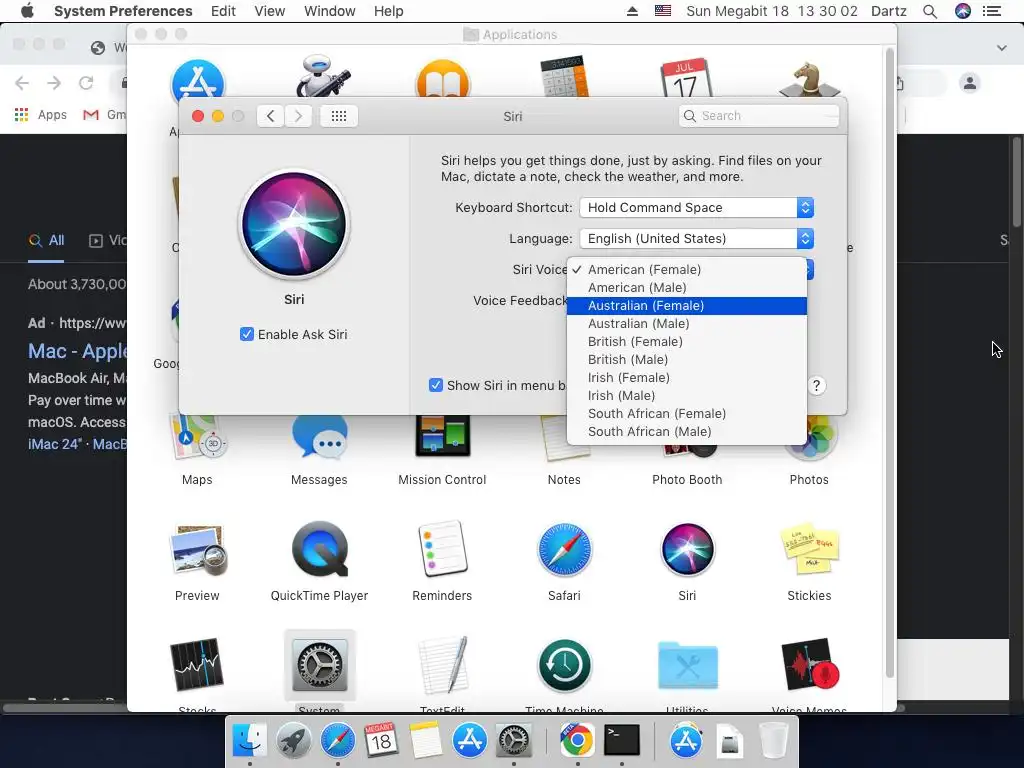
Task: Open the Language dropdown
Action: point(696,238)
